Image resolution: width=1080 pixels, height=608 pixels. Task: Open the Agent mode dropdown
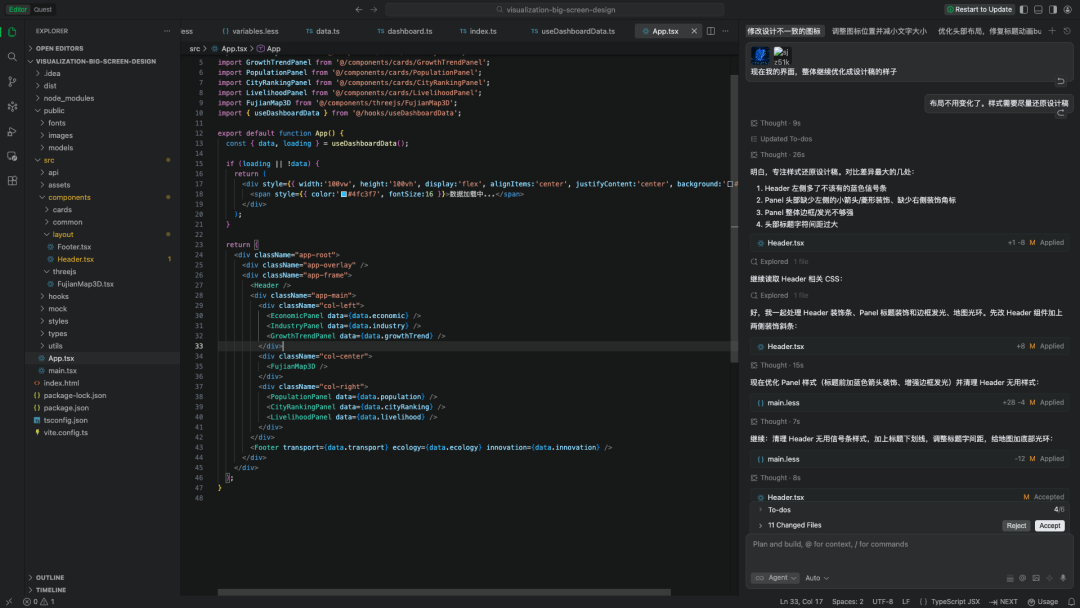point(775,578)
